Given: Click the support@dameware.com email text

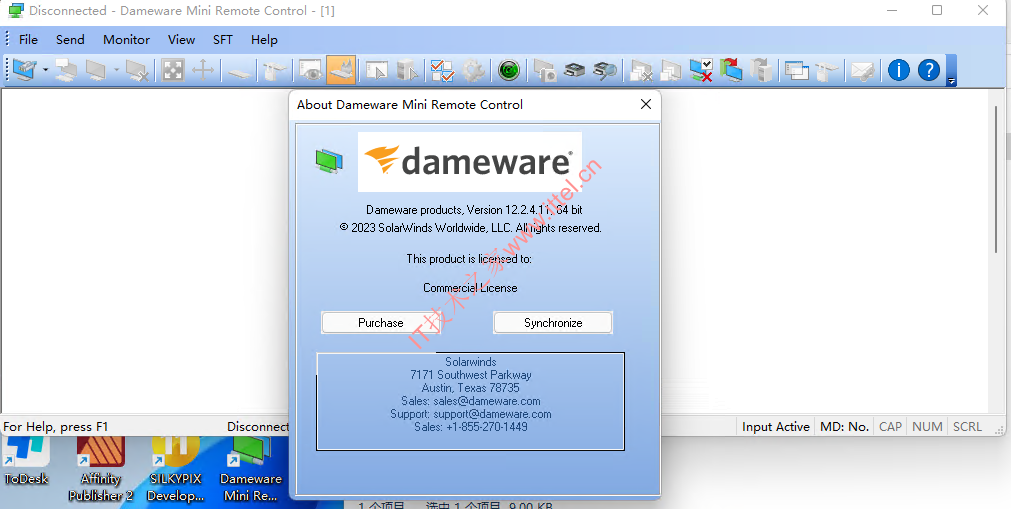Looking at the screenshot, I should tap(493, 414).
